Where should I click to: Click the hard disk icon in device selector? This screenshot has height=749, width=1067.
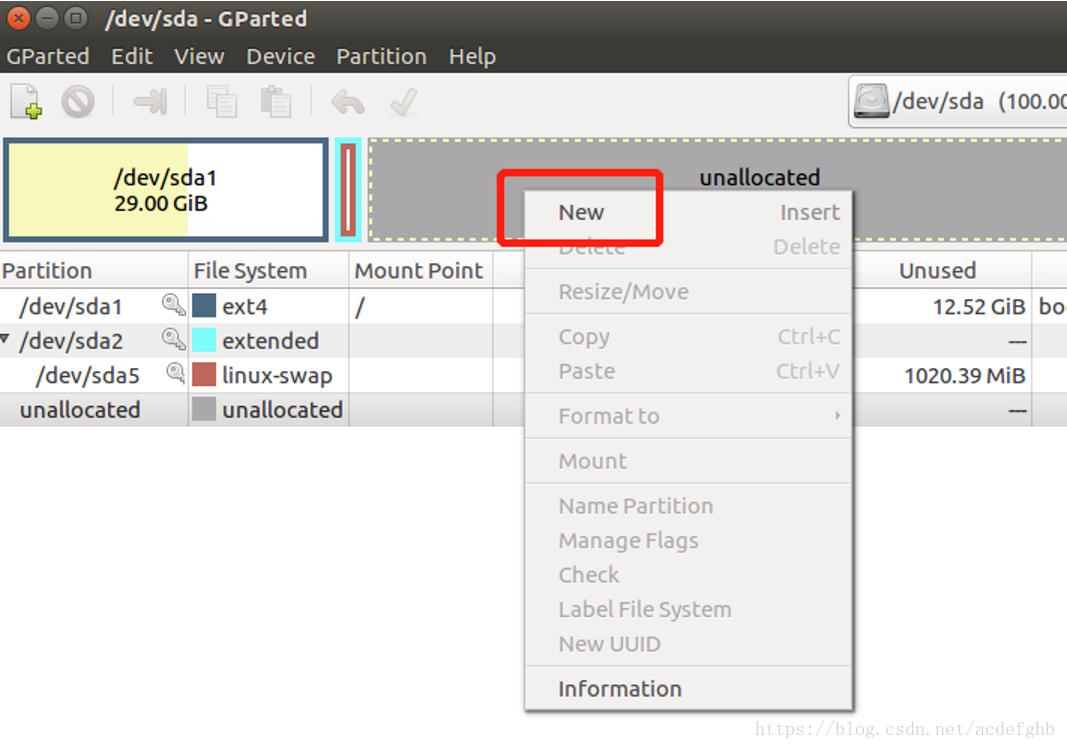[872, 101]
